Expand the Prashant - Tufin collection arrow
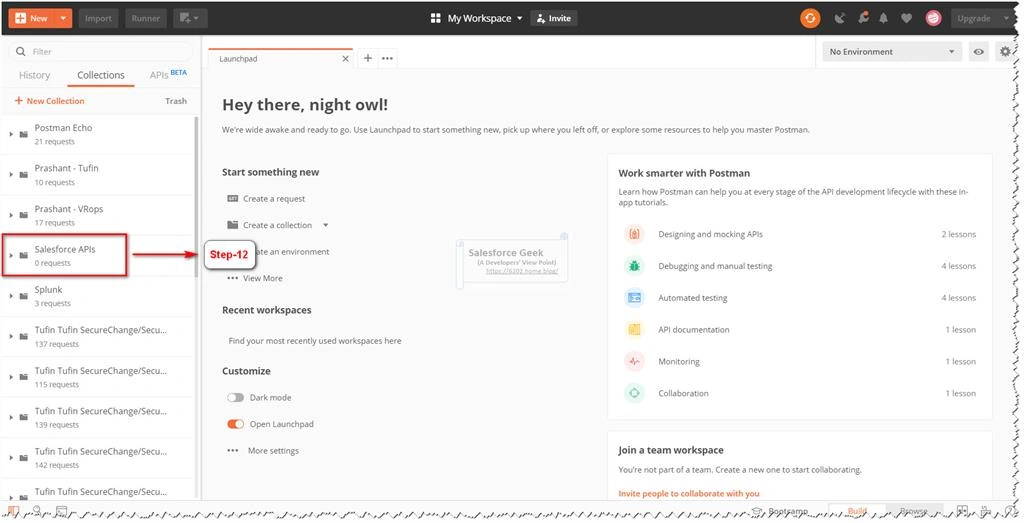 [11, 175]
